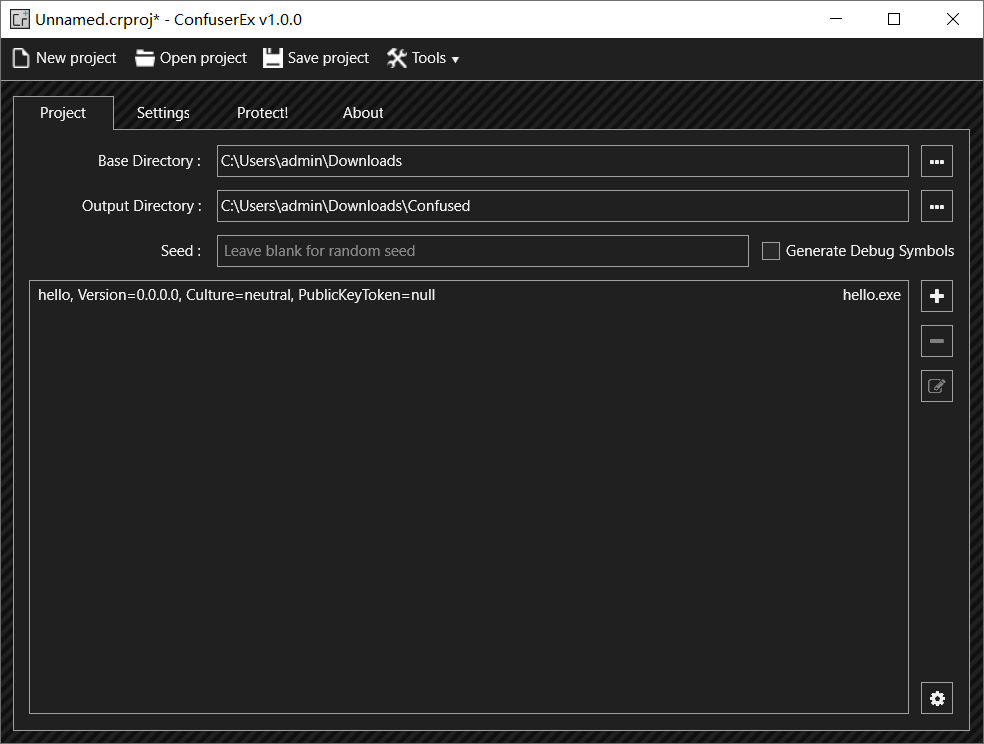Click the New project label
The width and height of the screenshot is (984, 744).
click(x=76, y=58)
